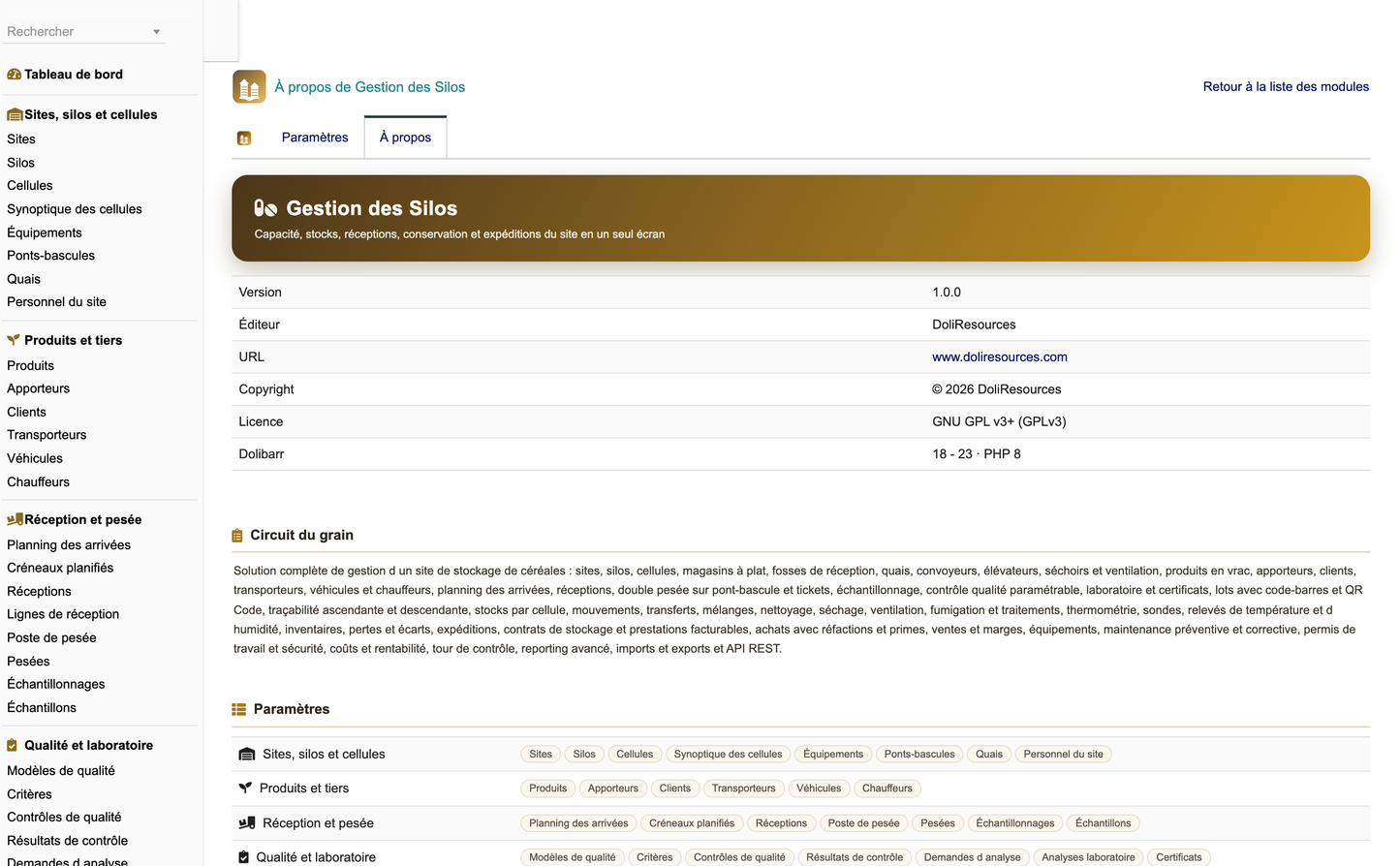Click the Qualité et laboratoire clipboard icon in sidebar

tap(13, 745)
